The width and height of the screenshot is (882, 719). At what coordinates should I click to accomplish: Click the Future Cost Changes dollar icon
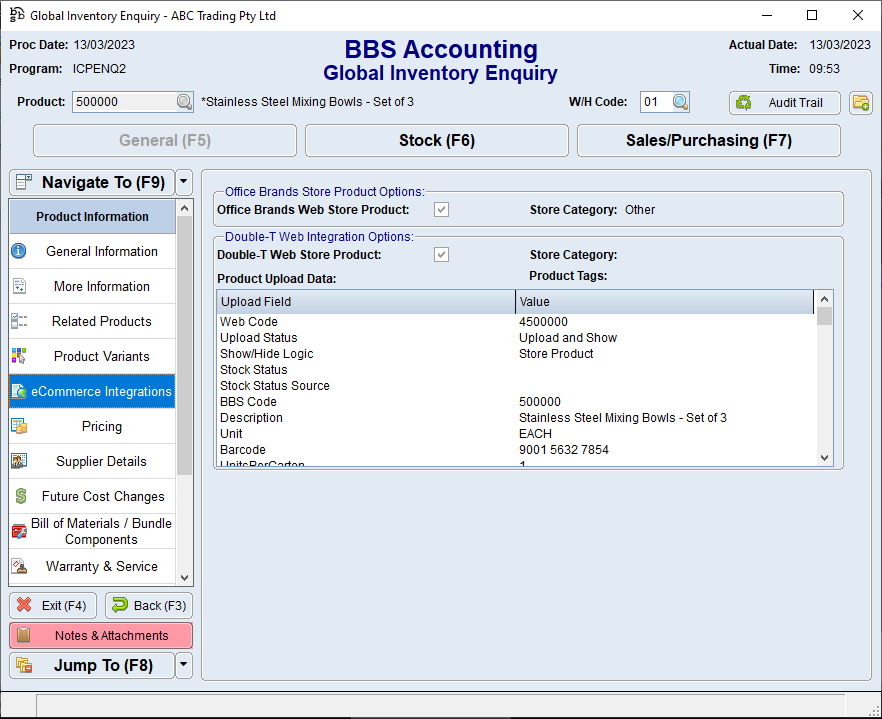(x=19, y=496)
